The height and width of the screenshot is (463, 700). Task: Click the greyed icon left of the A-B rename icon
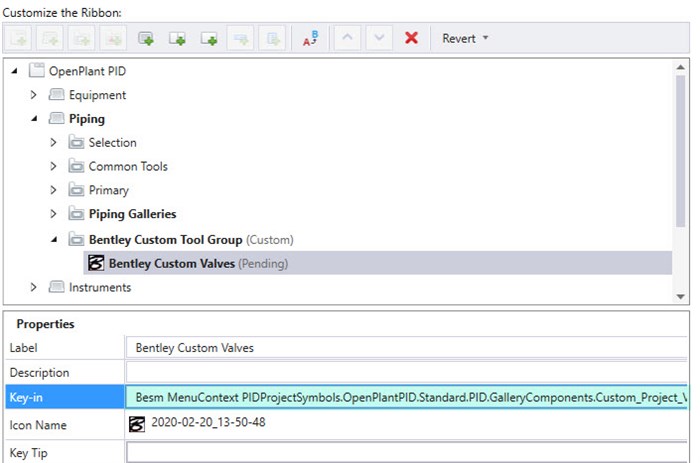tap(272, 39)
